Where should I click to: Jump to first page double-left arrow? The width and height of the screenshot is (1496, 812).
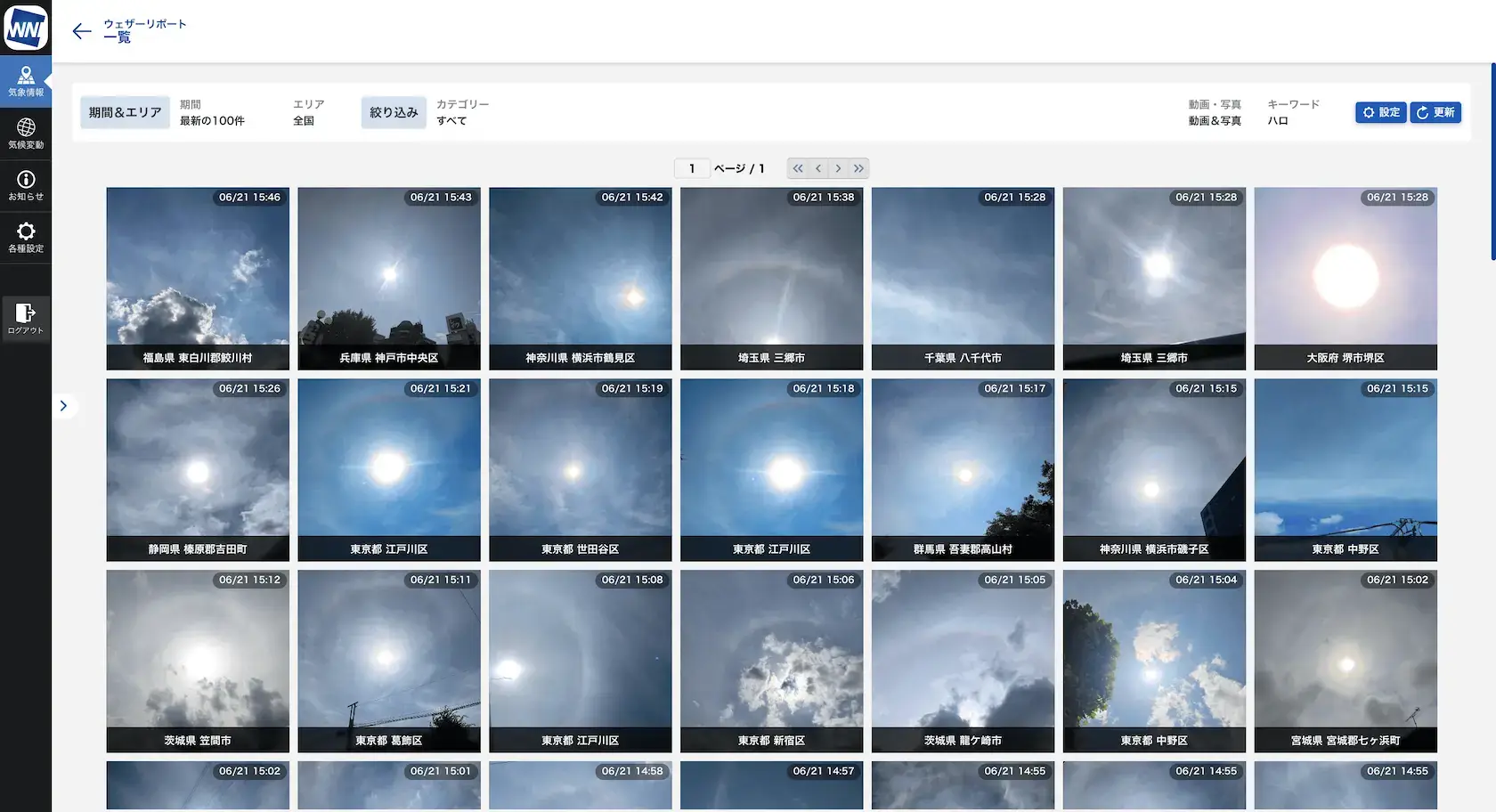[x=798, y=168]
